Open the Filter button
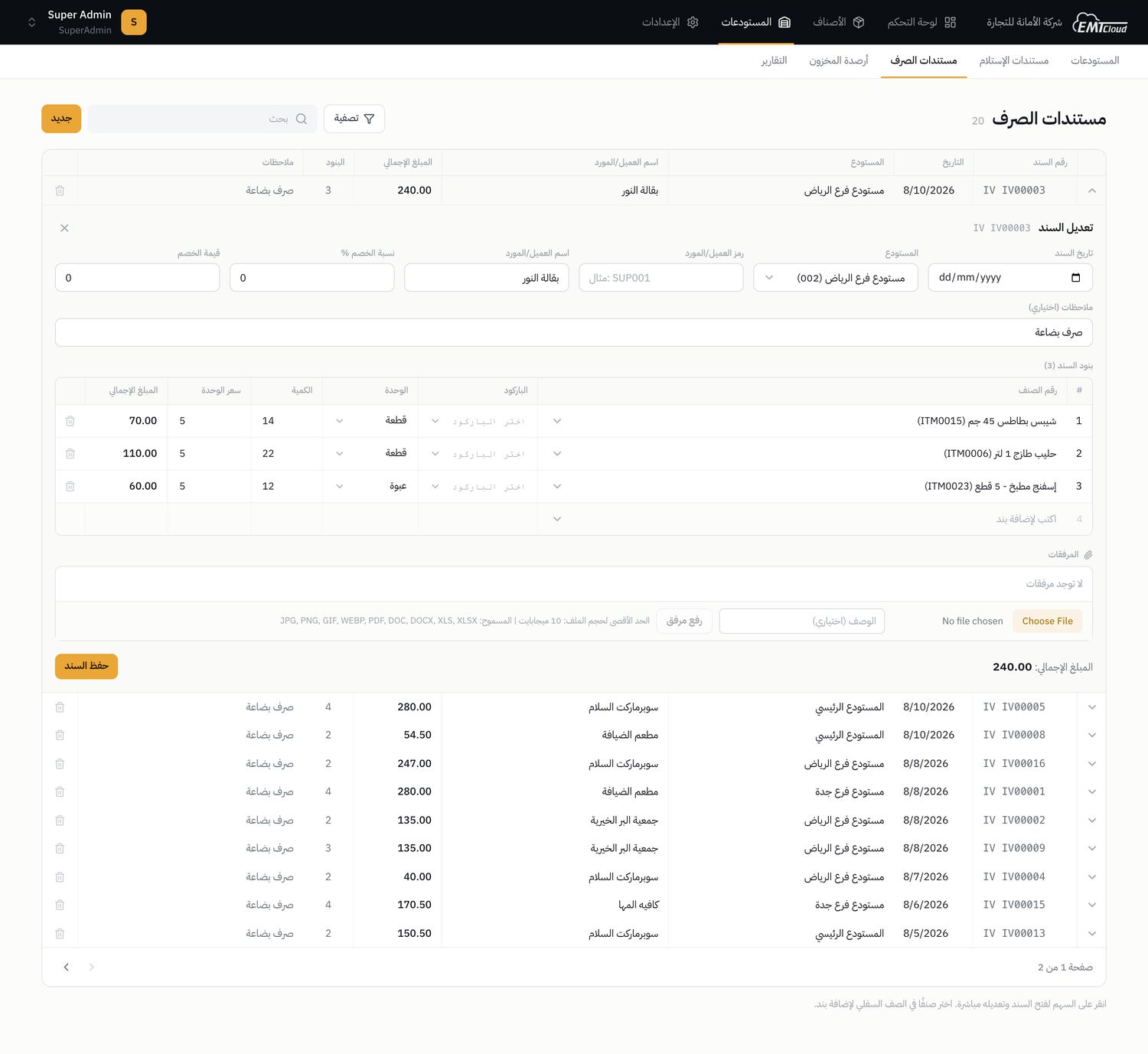The height and width of the screenshot is (1054, 1148). pos(354,119)
